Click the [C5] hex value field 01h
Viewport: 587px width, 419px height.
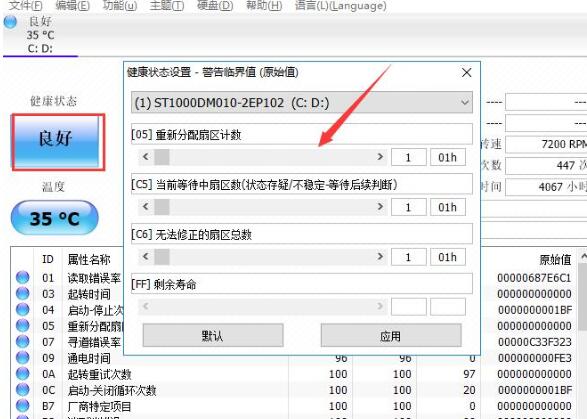tap(447, 207)
